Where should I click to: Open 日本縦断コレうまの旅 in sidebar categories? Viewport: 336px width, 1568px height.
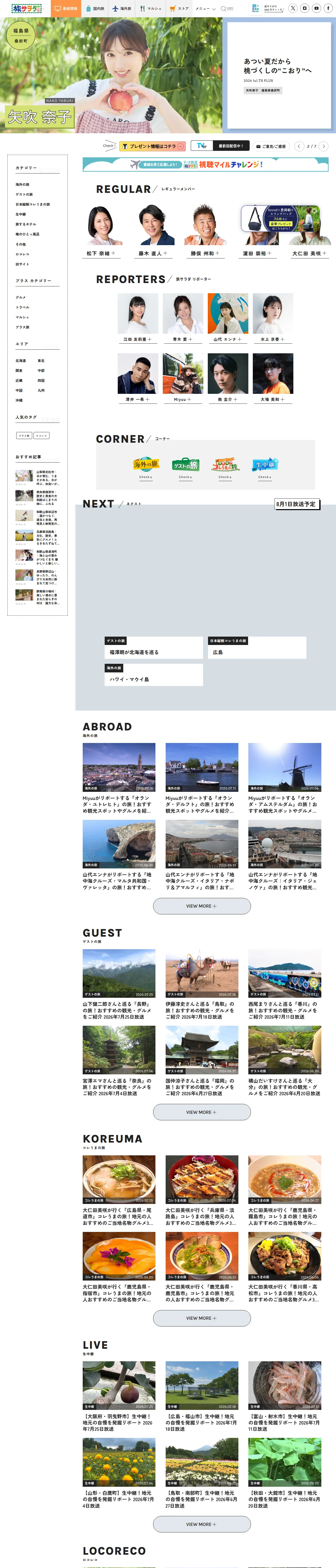33,205
